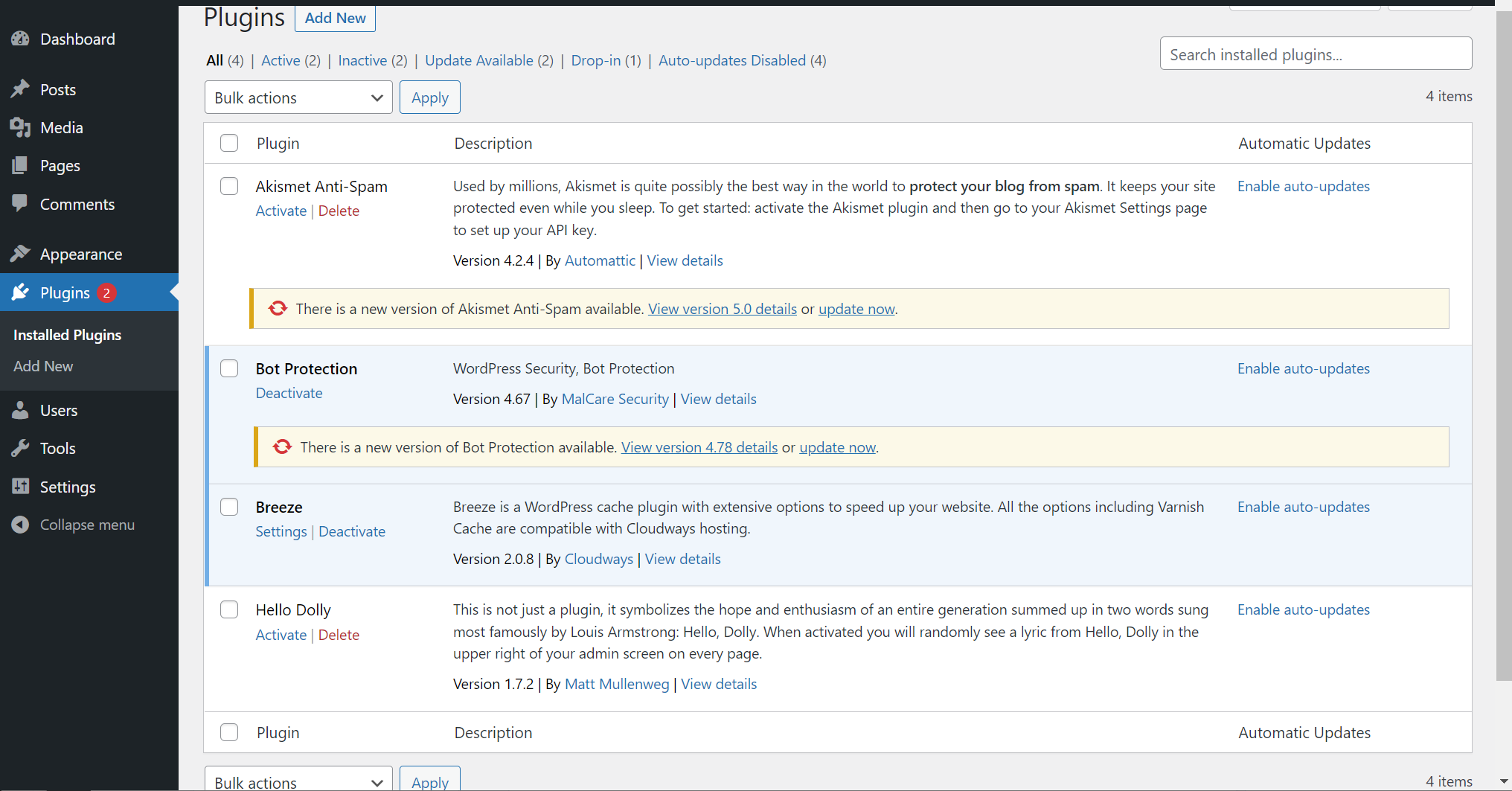
Task: Activate the Akismet Anti-Spam plugin
Action: (x=281, y=211)
